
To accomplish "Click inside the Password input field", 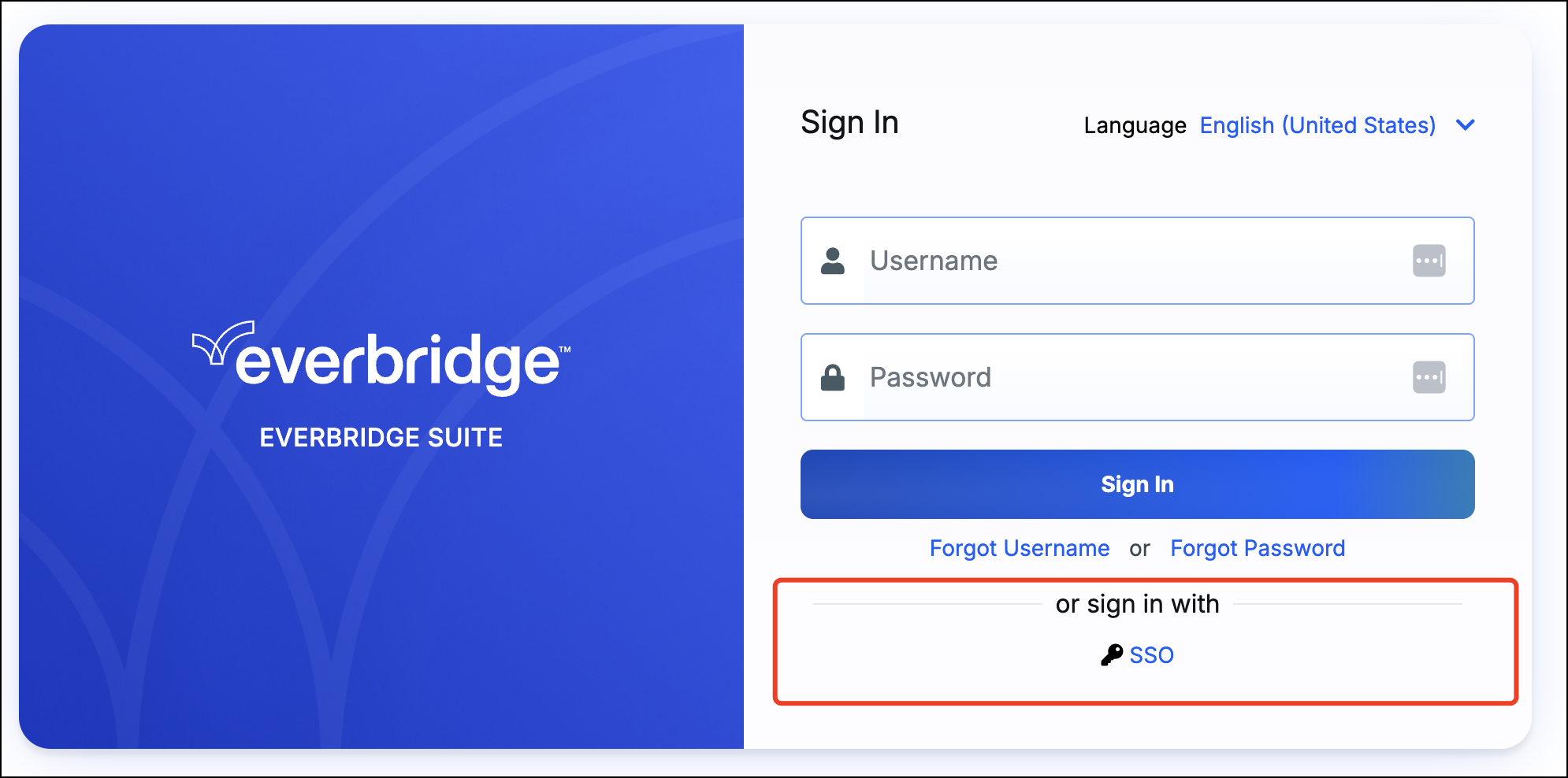I will [x=1103, y=377].
